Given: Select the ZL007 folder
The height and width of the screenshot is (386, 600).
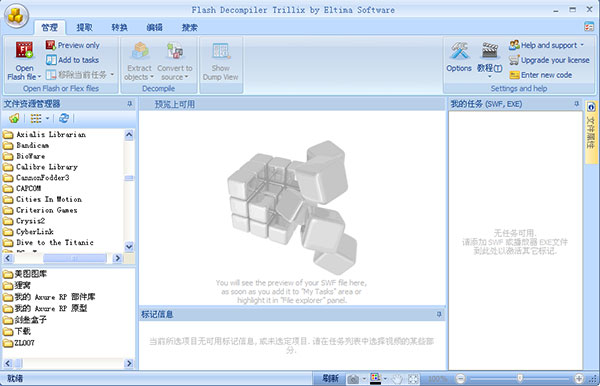Looking at the screenshot, I should [x=19, y=343].
